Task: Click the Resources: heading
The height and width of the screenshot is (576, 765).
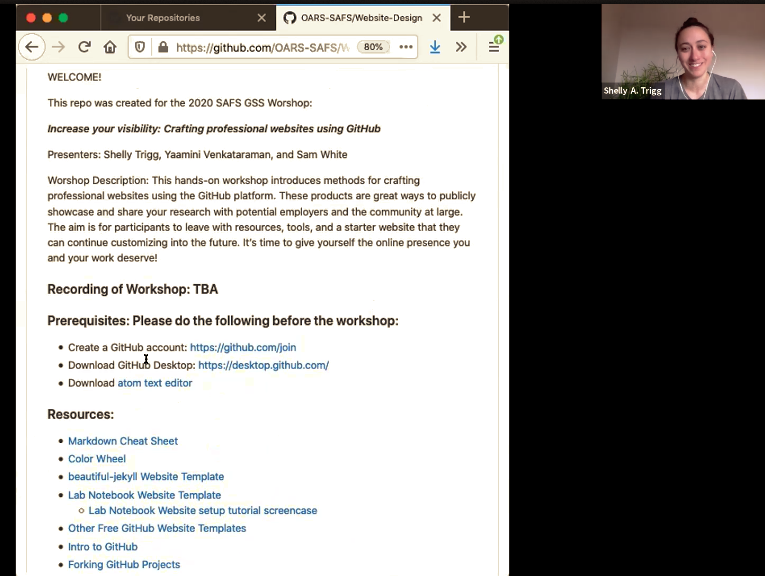Action: [81, 414]
